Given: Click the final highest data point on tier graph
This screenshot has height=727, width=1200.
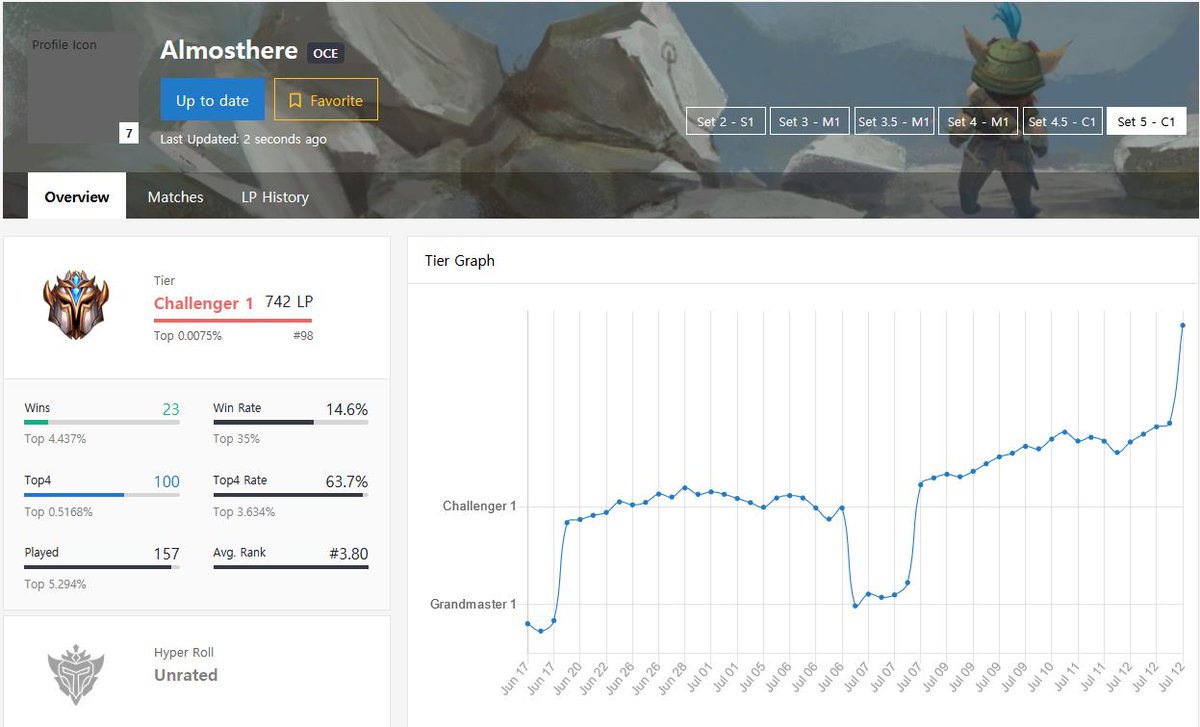Looking at the screenshot, I should 1183,325.
